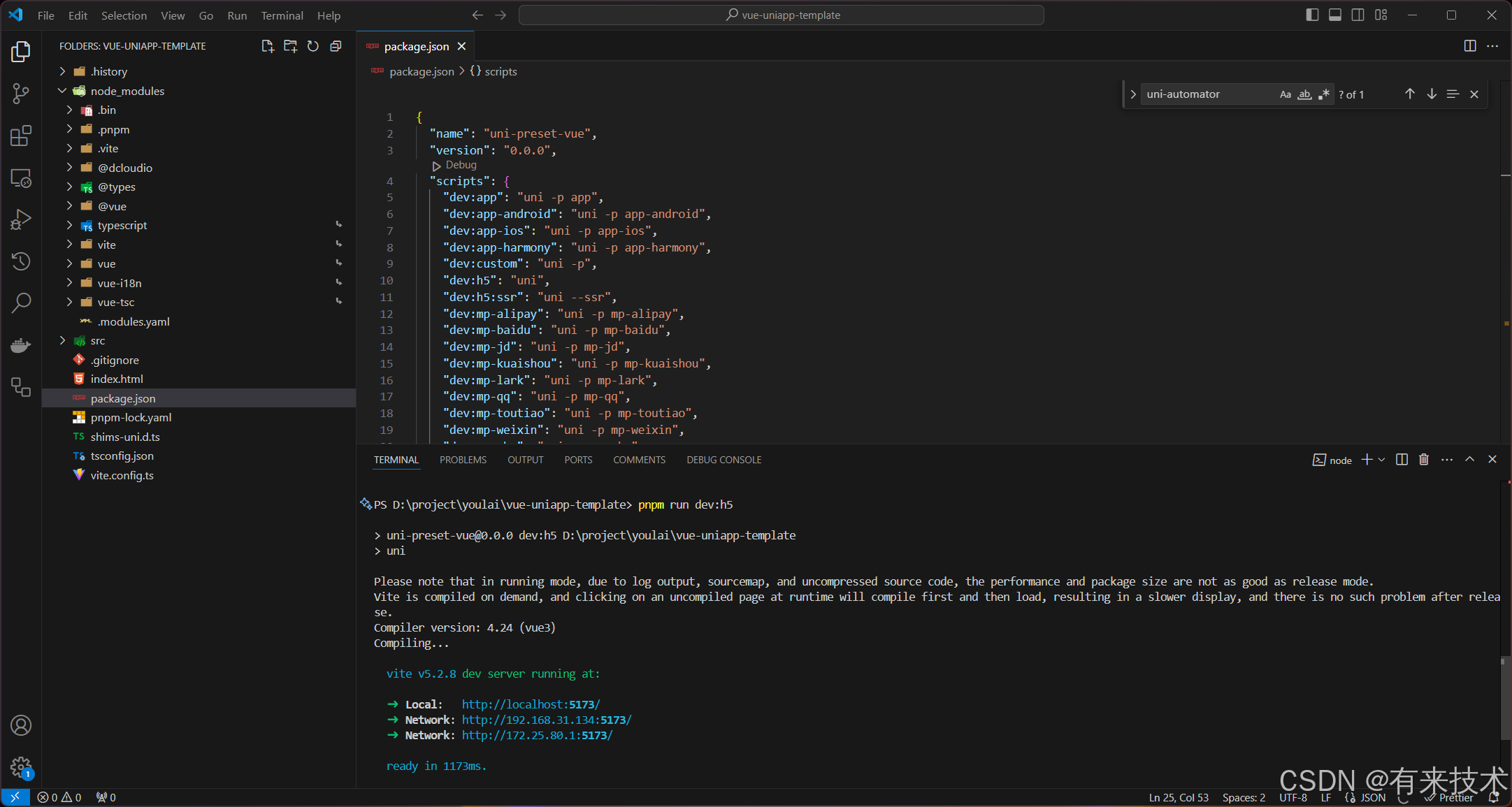Refresh the Explorer file tree
This screenshot has height=807, width=1512.
(x=313, y=46)
